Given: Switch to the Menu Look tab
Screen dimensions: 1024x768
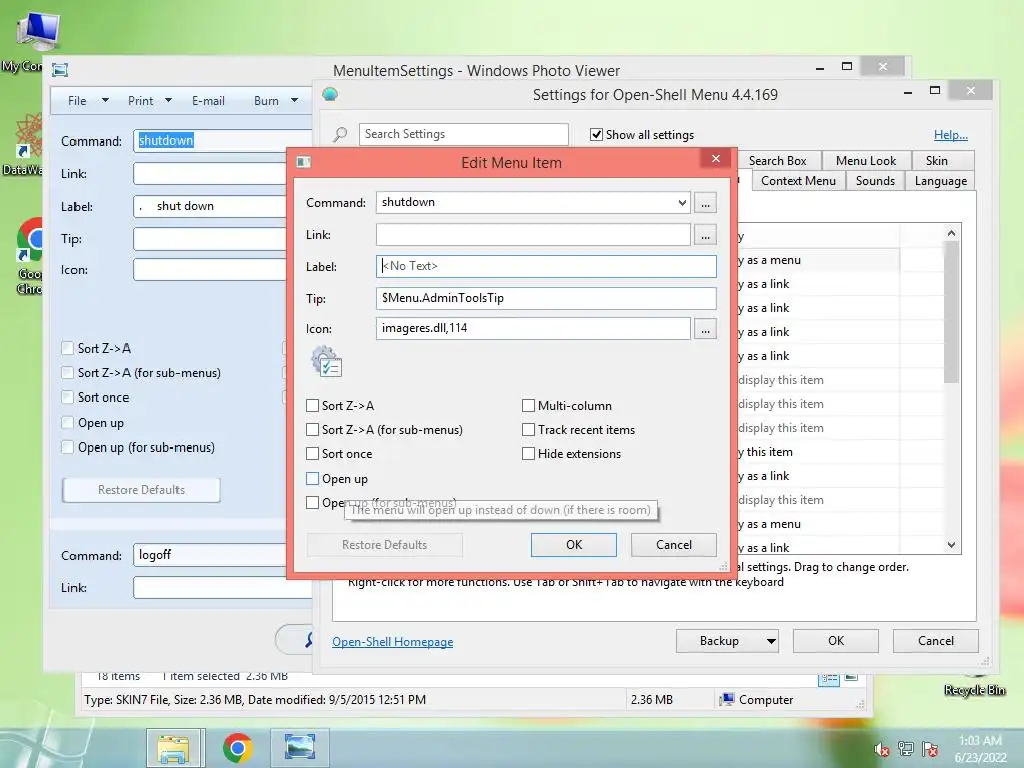Looking at the screenshot, I should tap(865, 161).
